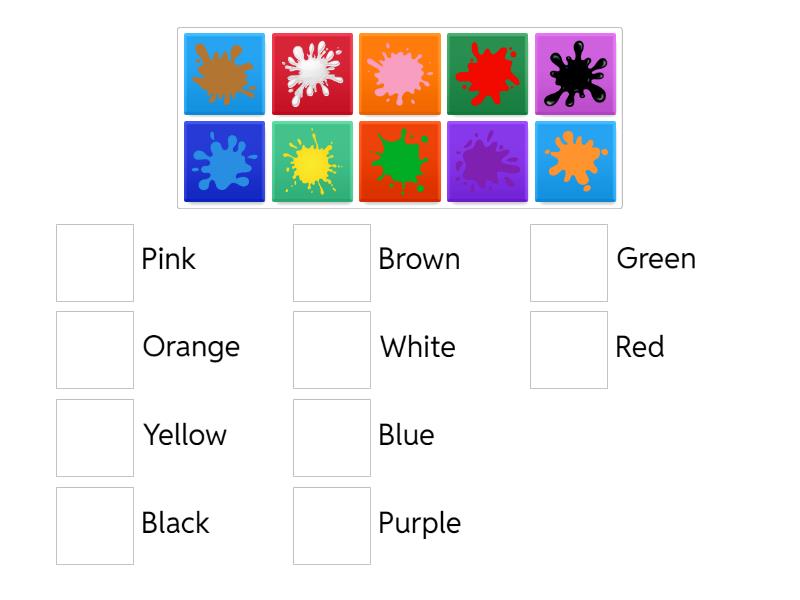Pick the empty slot next to Purple

click(332, 526)
